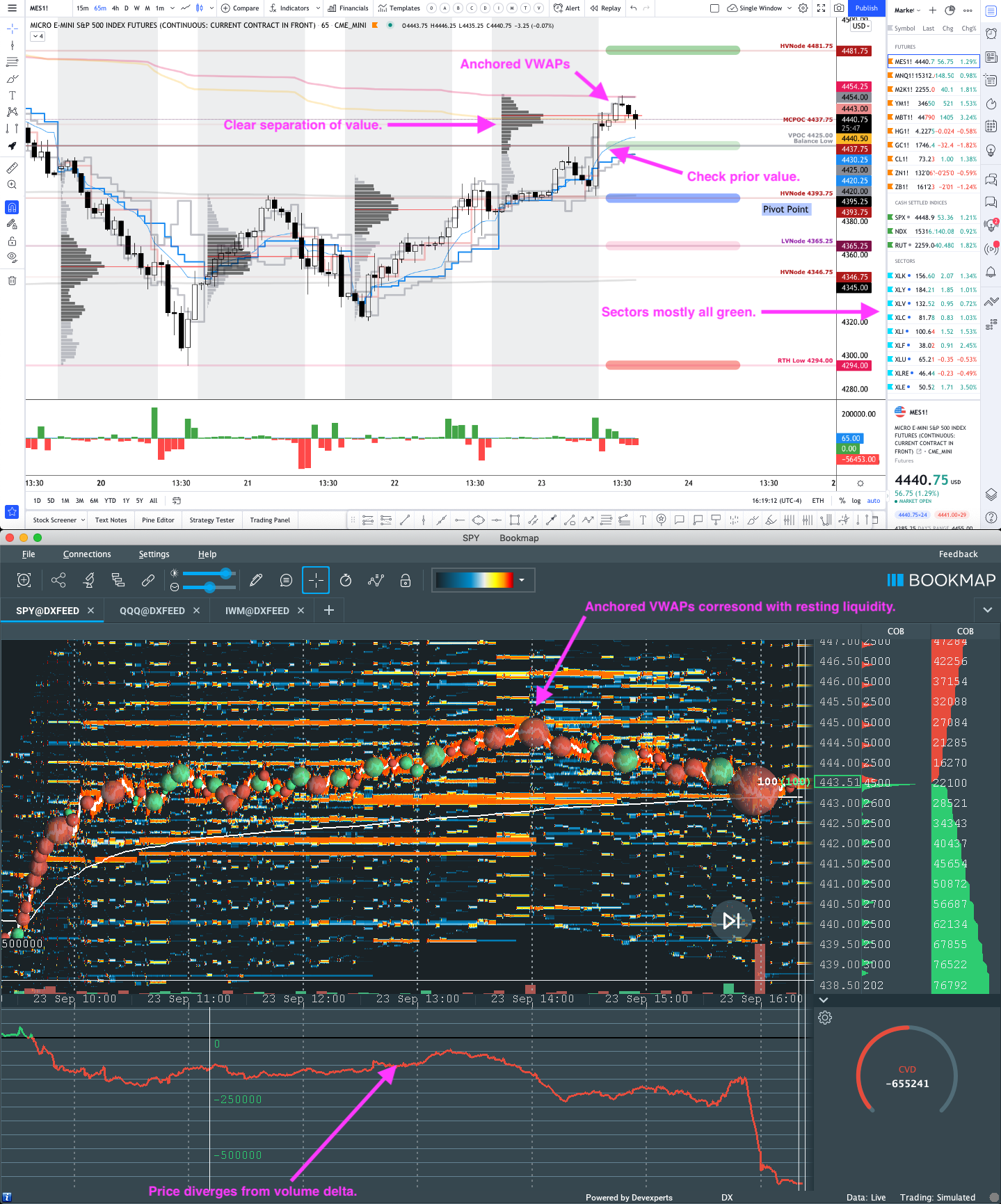1001x1204 pixels.
Task: Open the Indicators dialog in TradingView
Action: tap(289, 8)
